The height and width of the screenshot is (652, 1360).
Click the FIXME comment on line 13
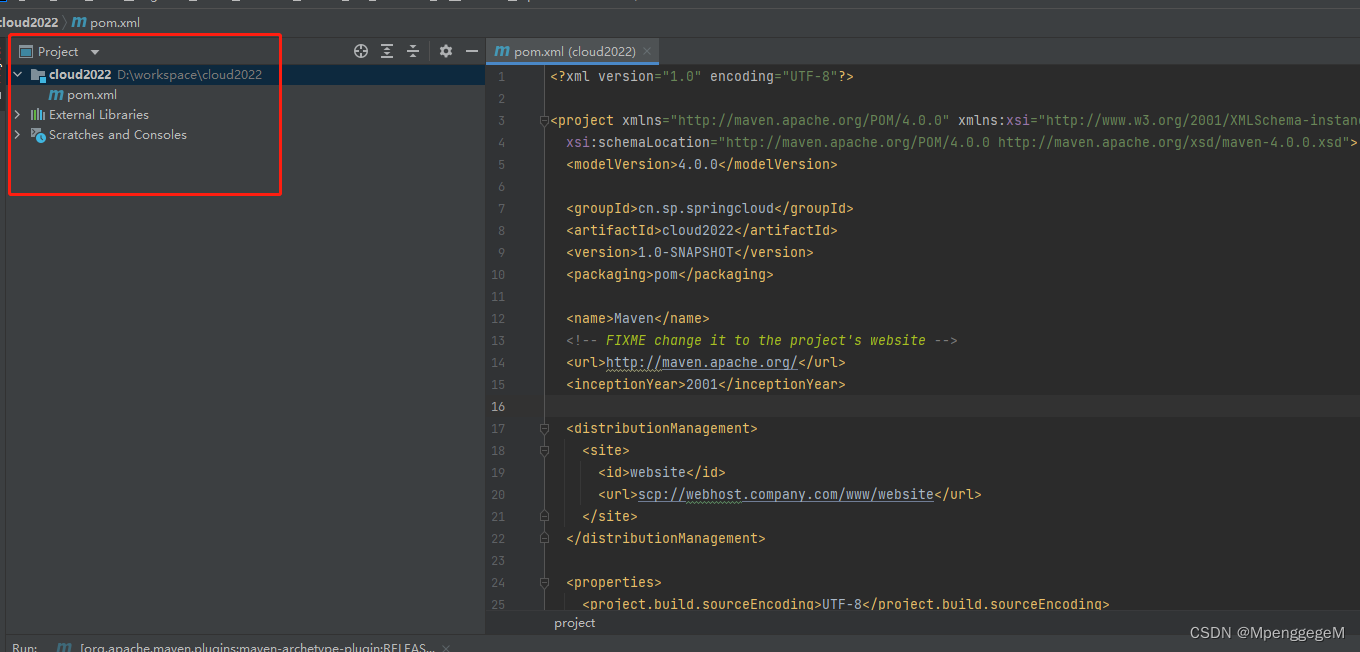(x=762, y=340)
